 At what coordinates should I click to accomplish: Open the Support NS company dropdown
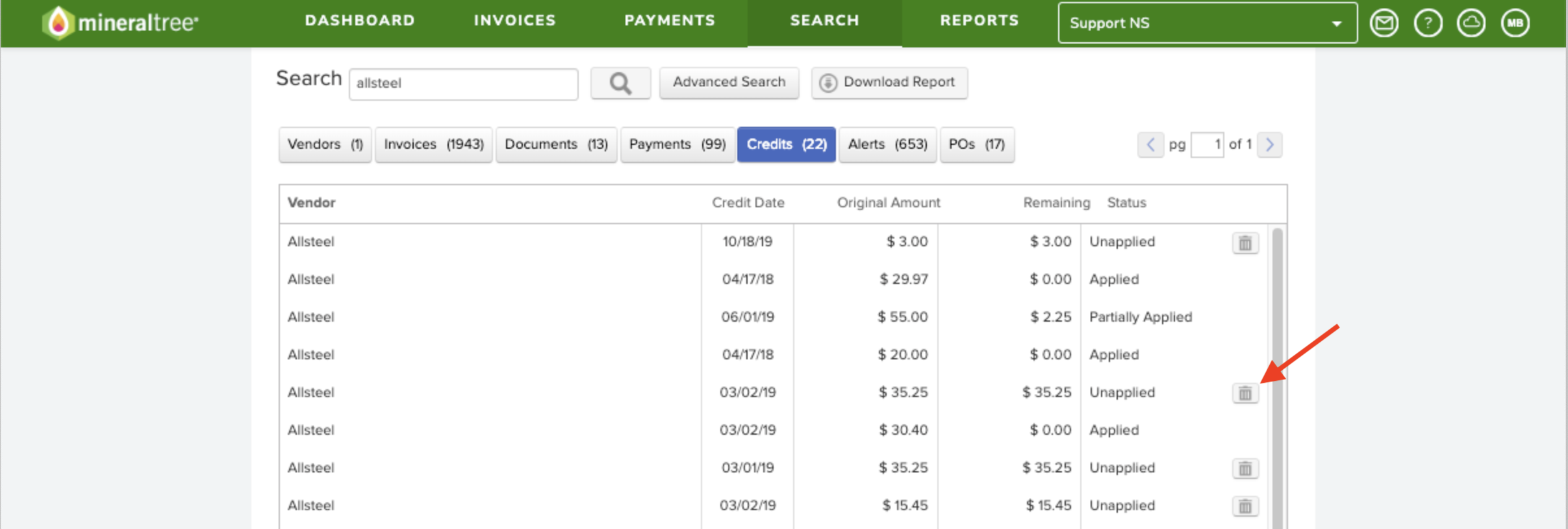coord(1208,23)
